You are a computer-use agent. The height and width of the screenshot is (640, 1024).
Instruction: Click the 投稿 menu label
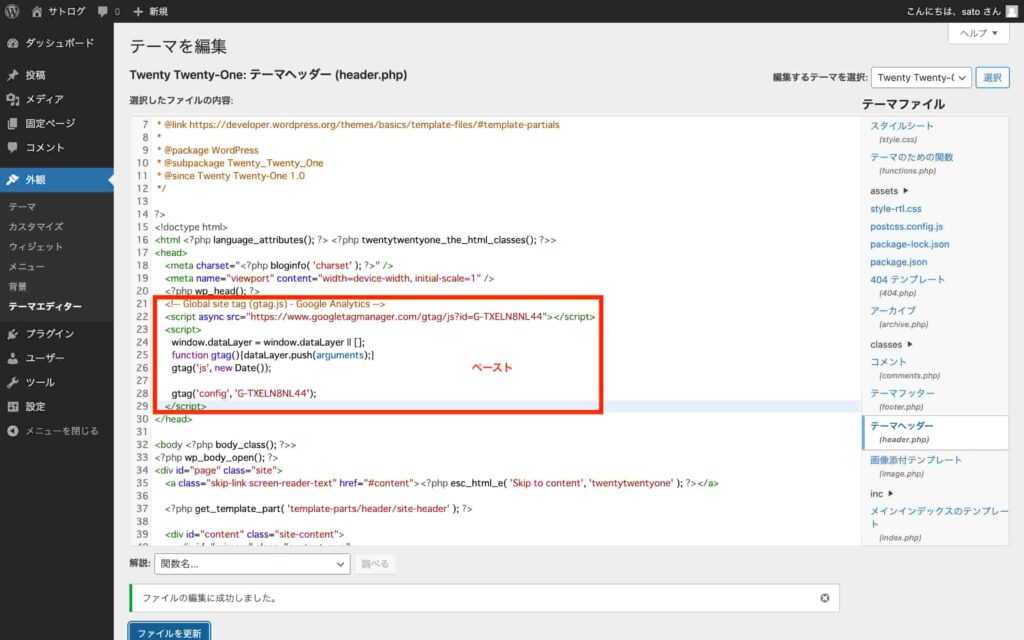35,75
